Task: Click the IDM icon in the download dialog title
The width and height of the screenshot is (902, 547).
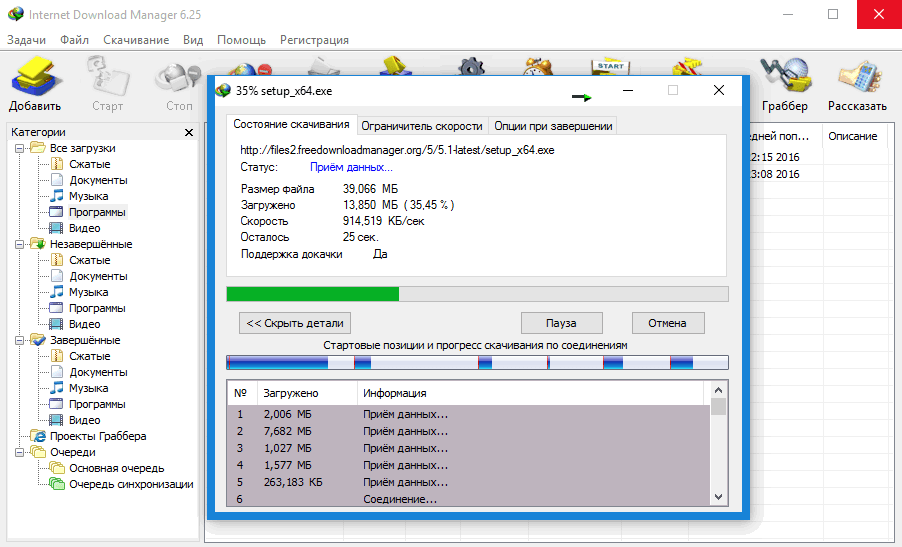Action: click(223, 90)
